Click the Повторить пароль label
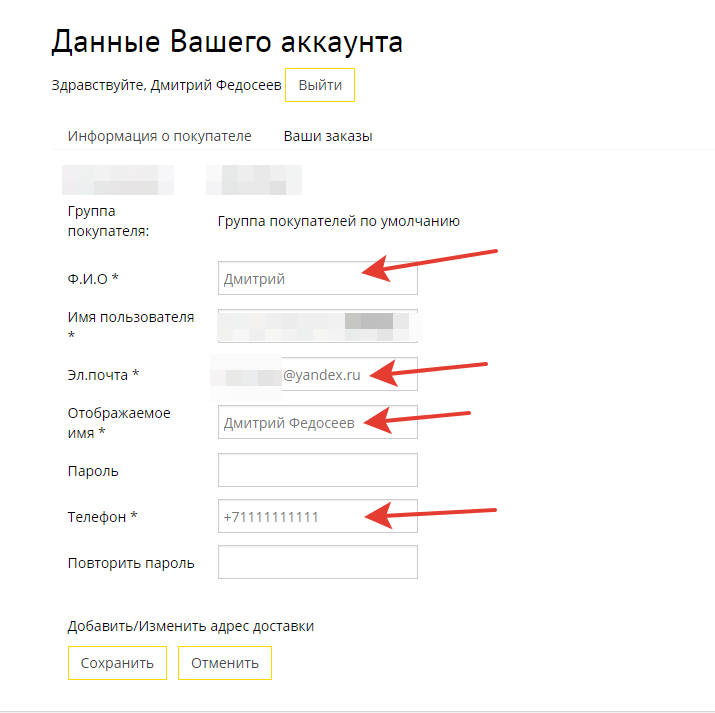 pyautogui.click(x=131, y=563)
